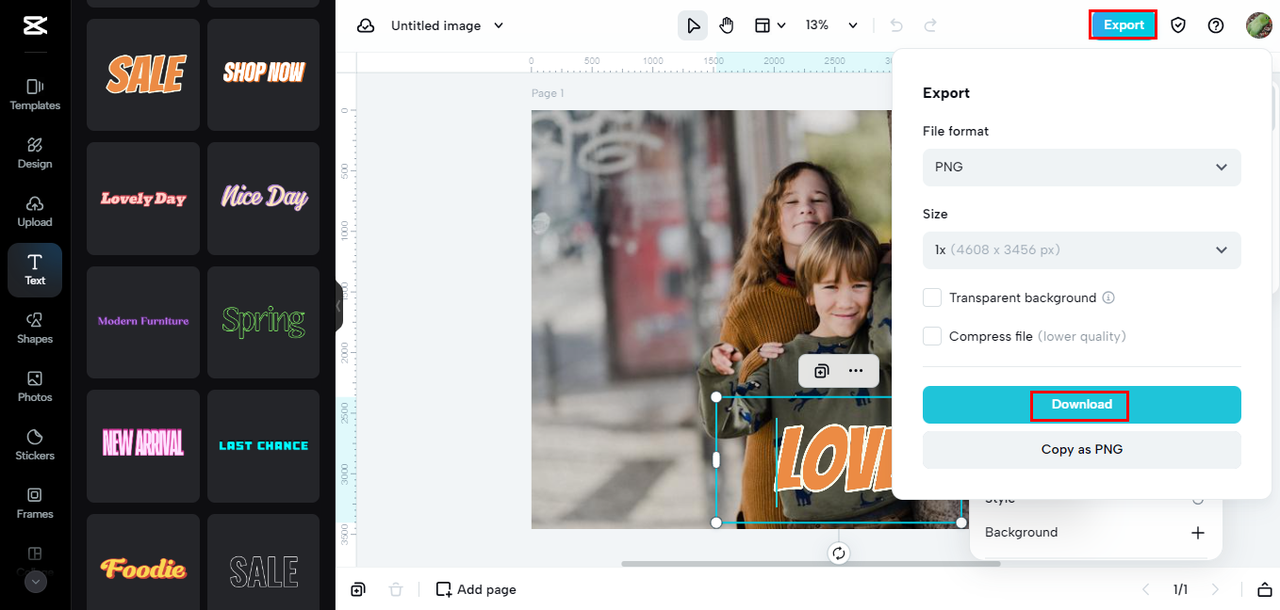Open the help question mark icon

click(1215, 25)
